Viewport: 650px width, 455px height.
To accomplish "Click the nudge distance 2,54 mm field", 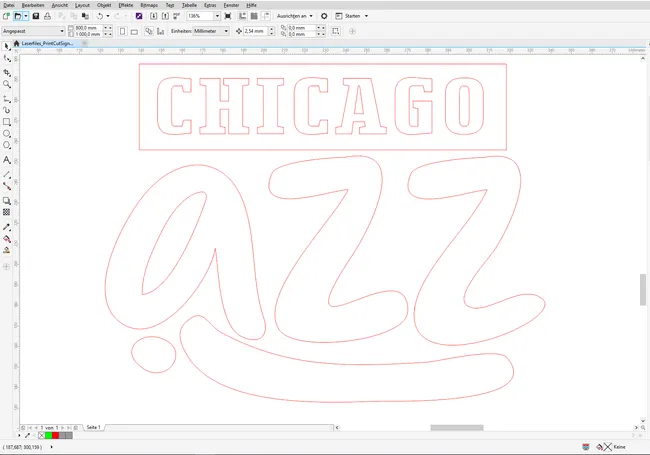I will (x=256, y=31).
